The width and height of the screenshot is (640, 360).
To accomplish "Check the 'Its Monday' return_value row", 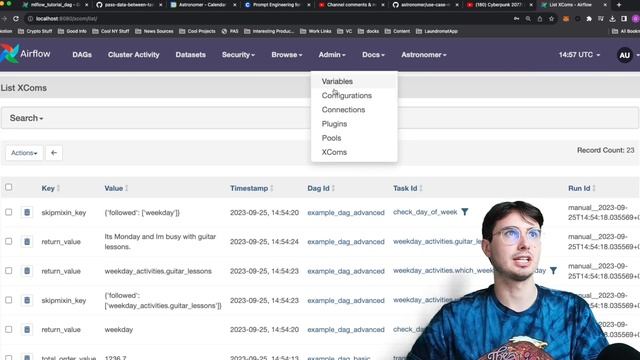I will (9, 241).
